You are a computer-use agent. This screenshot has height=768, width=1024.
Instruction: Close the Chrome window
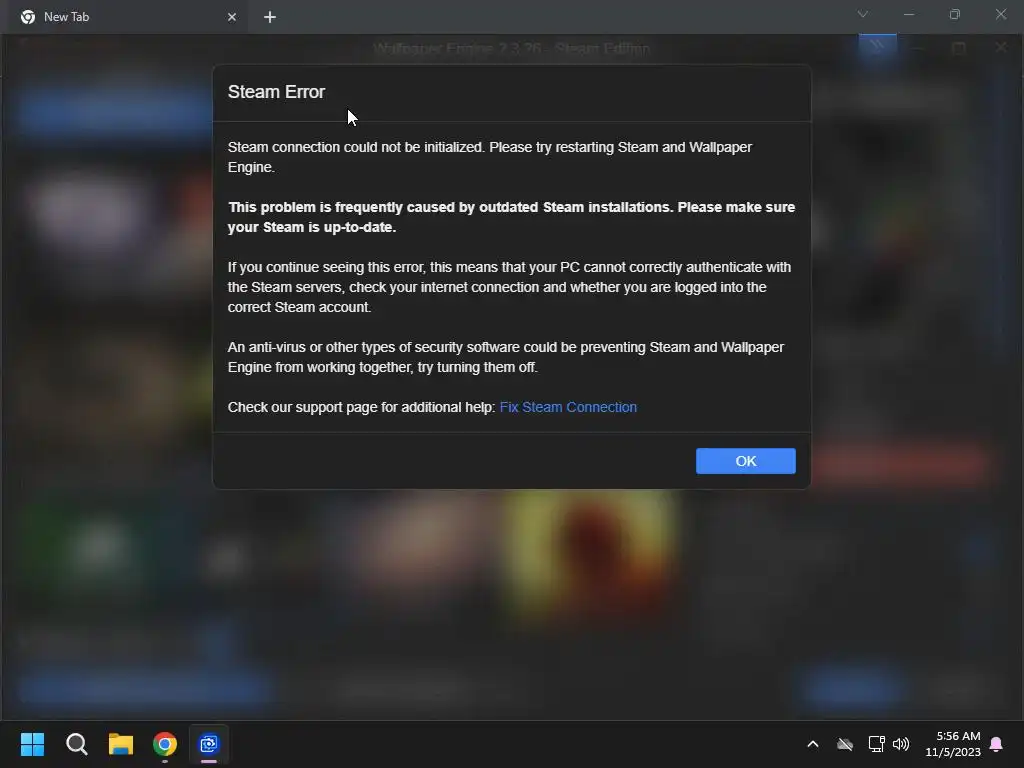[1000, 14]
